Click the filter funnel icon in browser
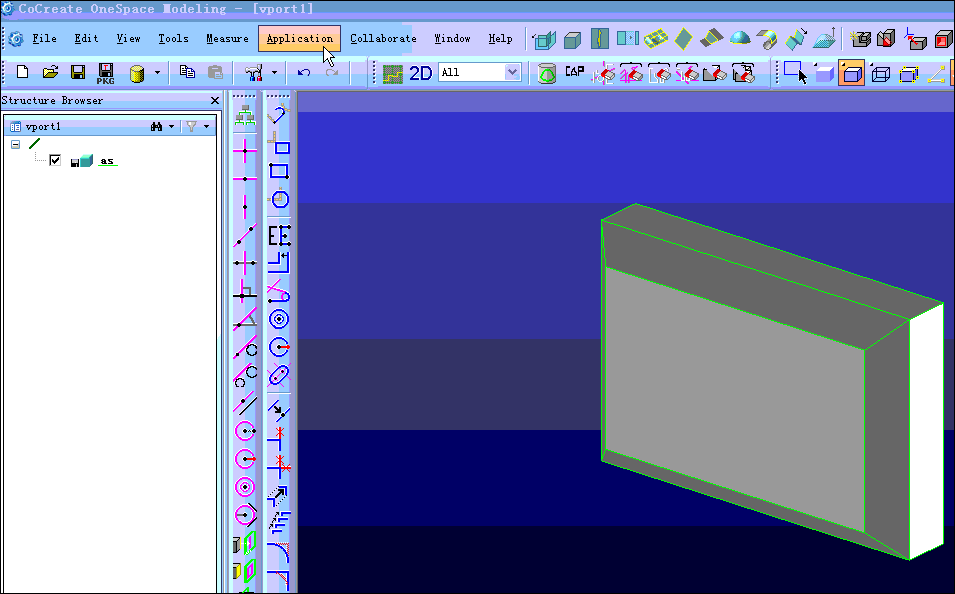Image resolution: width=955 pixels, height=594 pixels. point(191,126)
